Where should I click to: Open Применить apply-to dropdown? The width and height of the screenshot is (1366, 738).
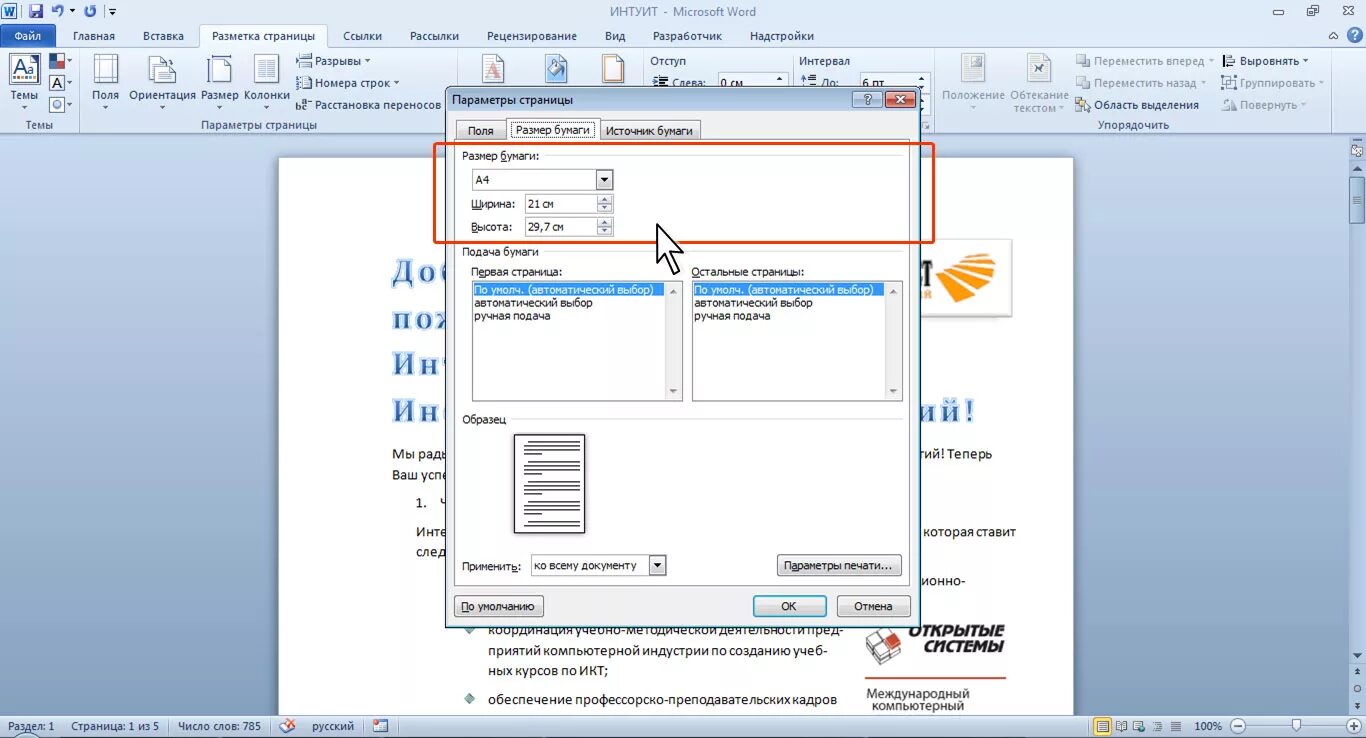[657, 565]
